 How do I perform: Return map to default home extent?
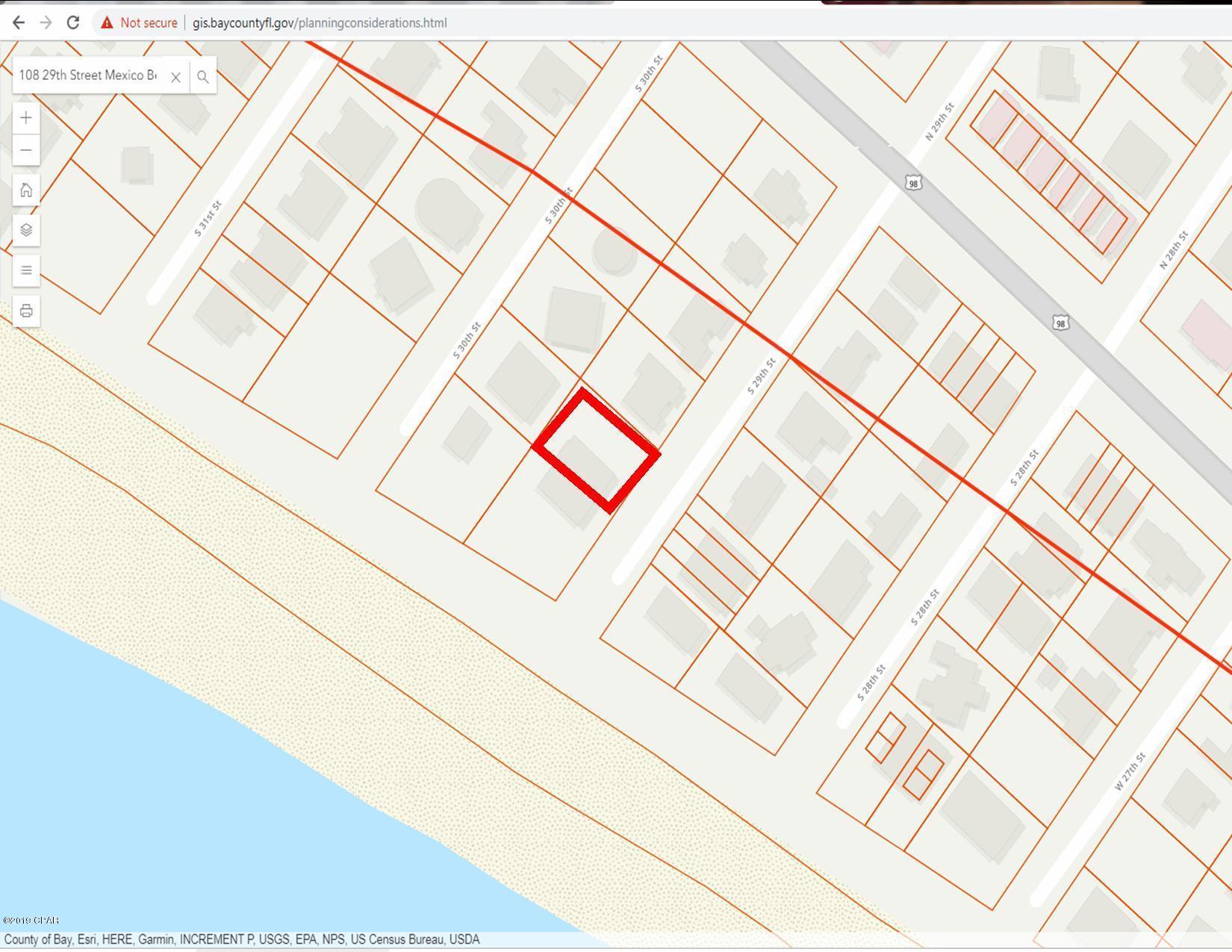[x=26, y=190]
